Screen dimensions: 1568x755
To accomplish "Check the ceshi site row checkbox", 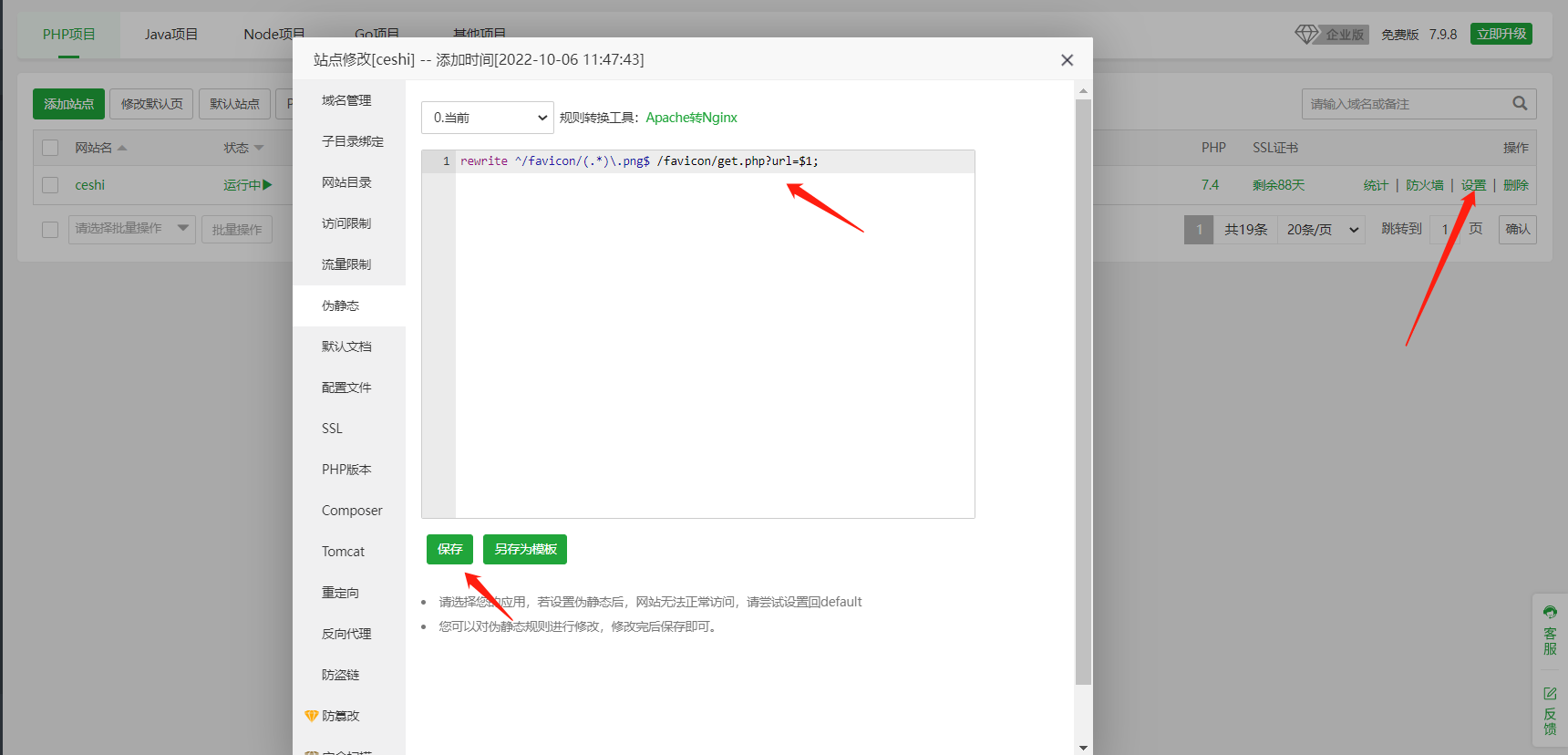I will click(50, 185).
